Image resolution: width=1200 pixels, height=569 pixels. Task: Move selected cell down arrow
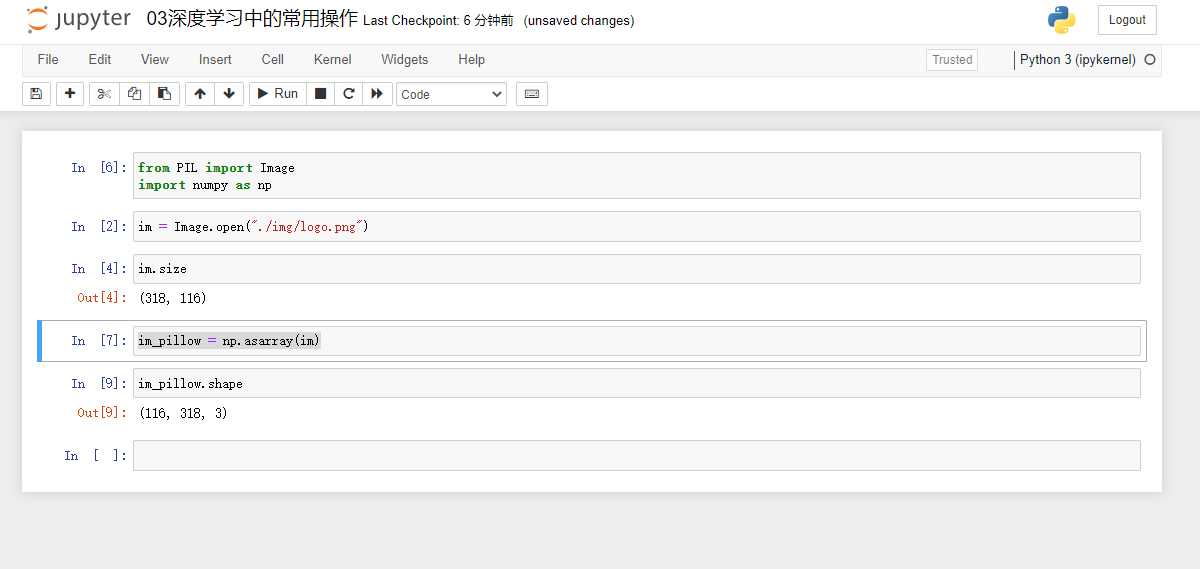229,94
